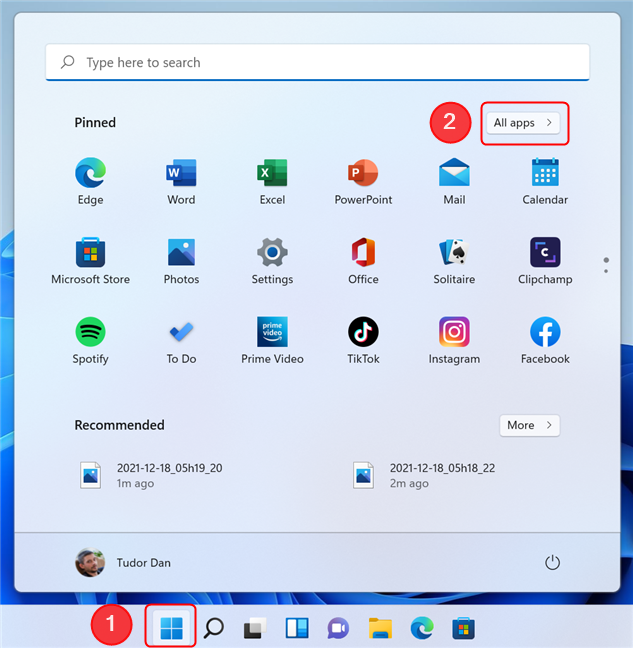Open File Explorer on the taskbar

[x=380, y=628]
